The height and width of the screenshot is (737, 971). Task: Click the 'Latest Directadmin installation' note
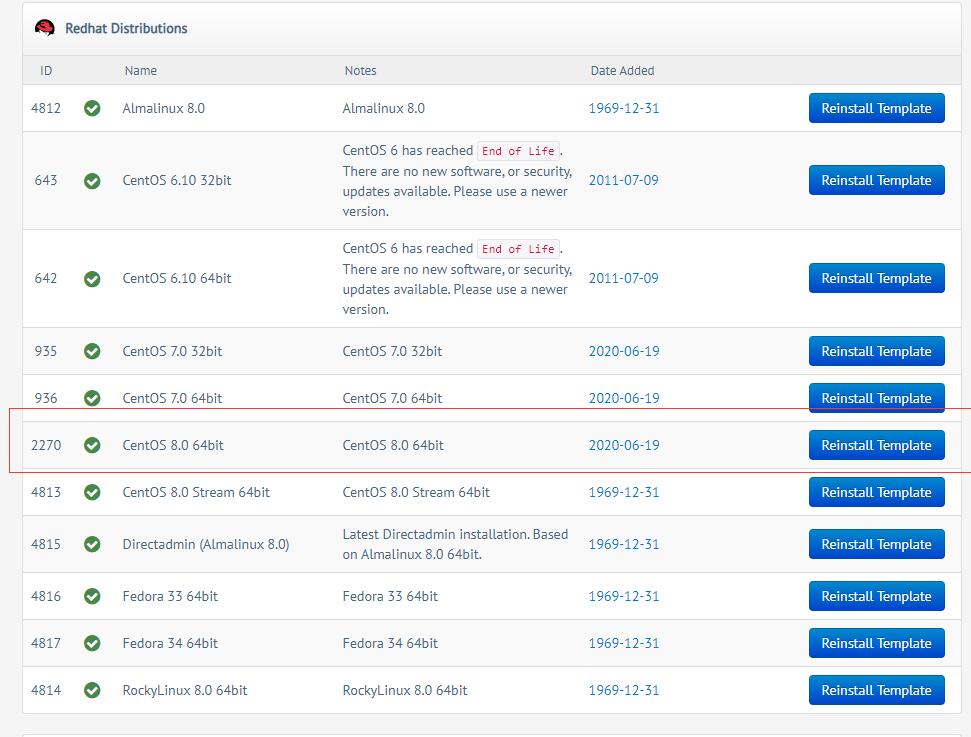coord(455,544)
